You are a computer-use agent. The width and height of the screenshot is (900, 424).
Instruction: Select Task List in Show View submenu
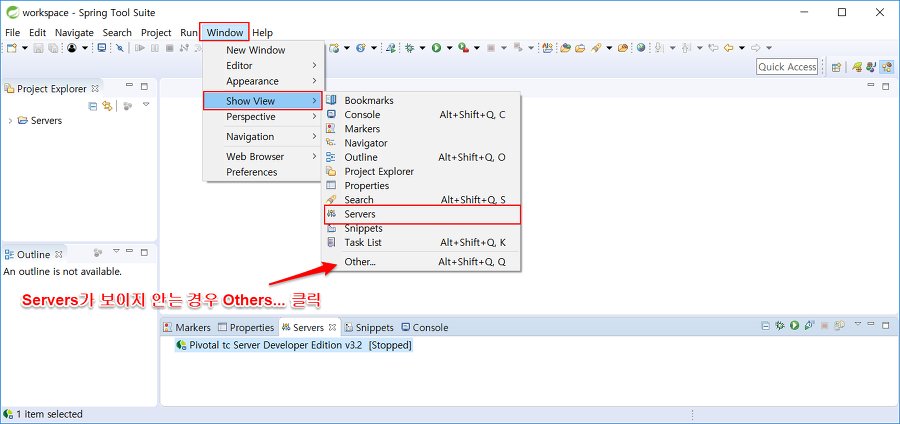click(x=422, y=243)
